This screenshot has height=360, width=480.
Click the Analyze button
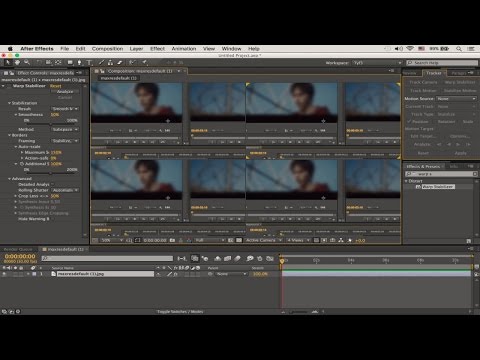coord(65,92)
